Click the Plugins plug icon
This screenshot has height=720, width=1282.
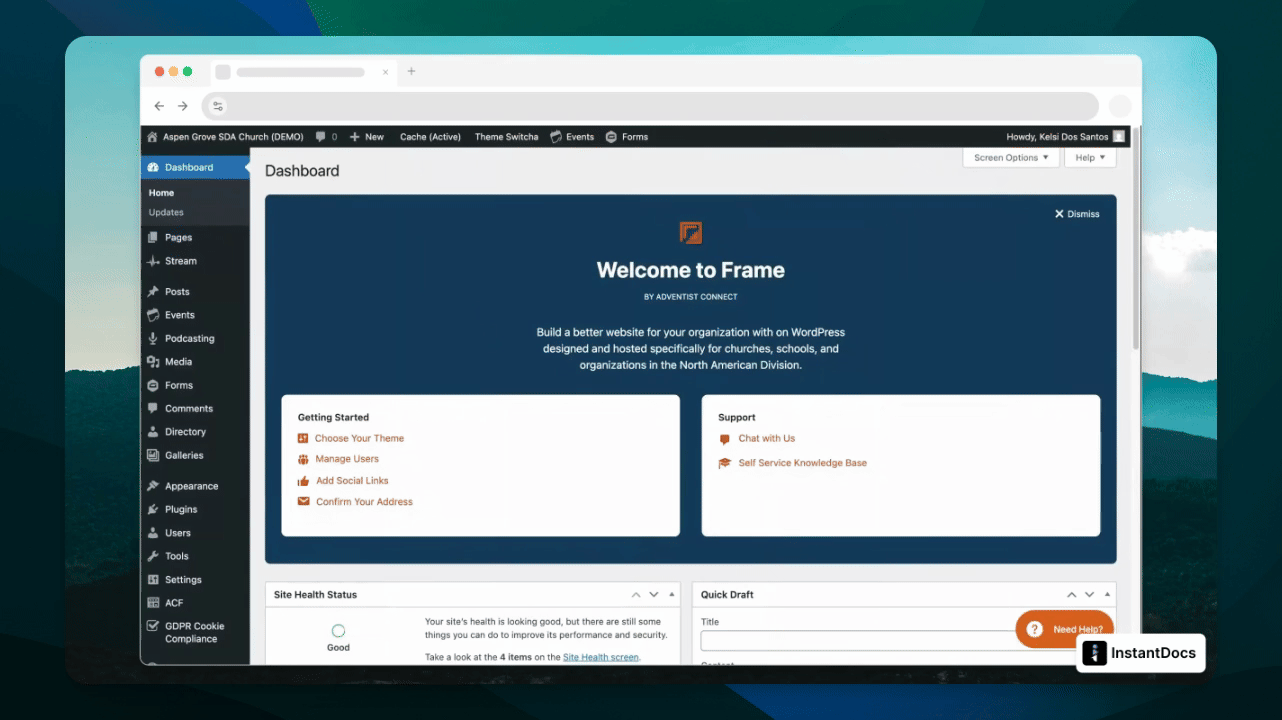click(153, 509)
